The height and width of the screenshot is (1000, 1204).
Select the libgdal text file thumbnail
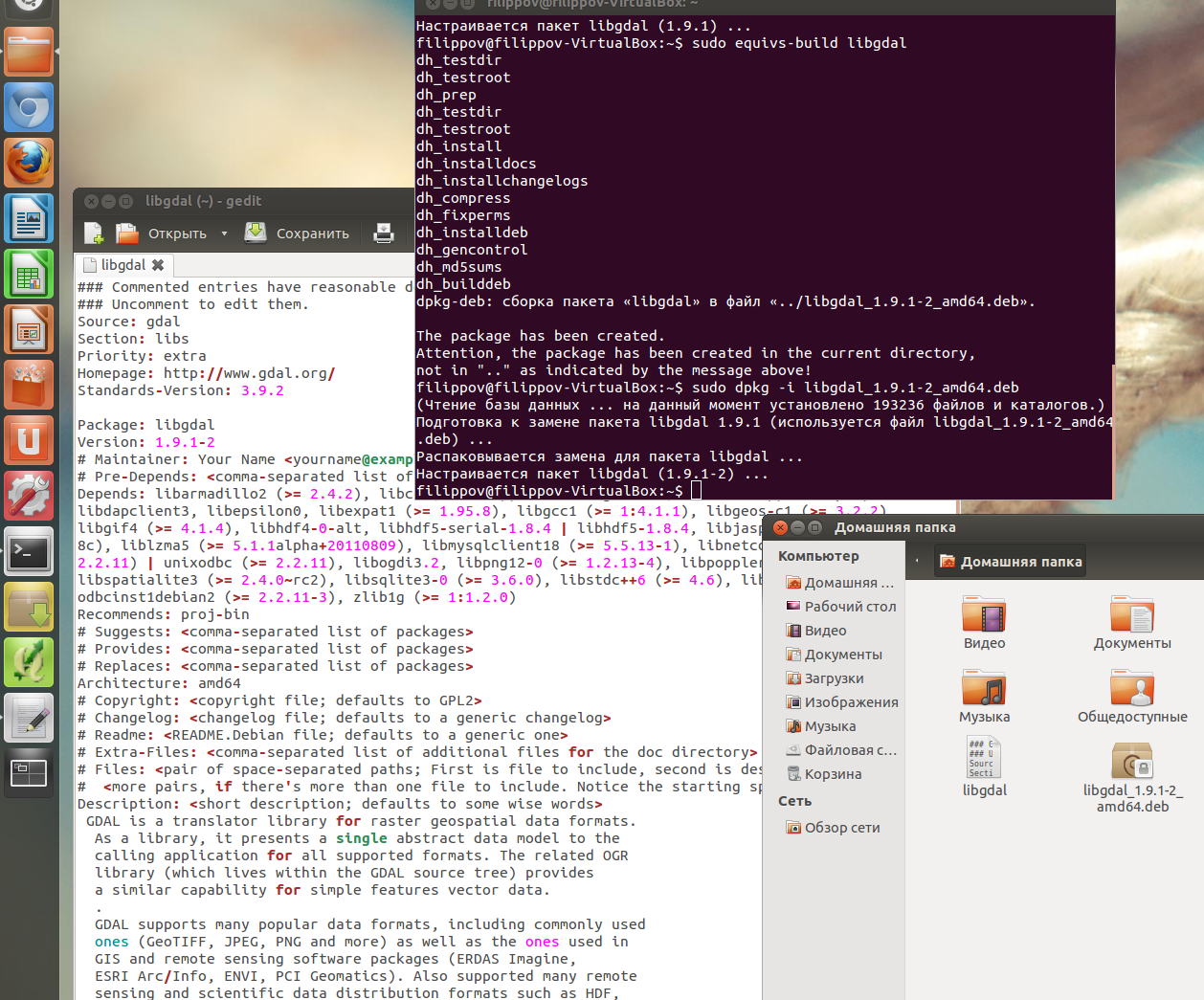tap(984, 759)
